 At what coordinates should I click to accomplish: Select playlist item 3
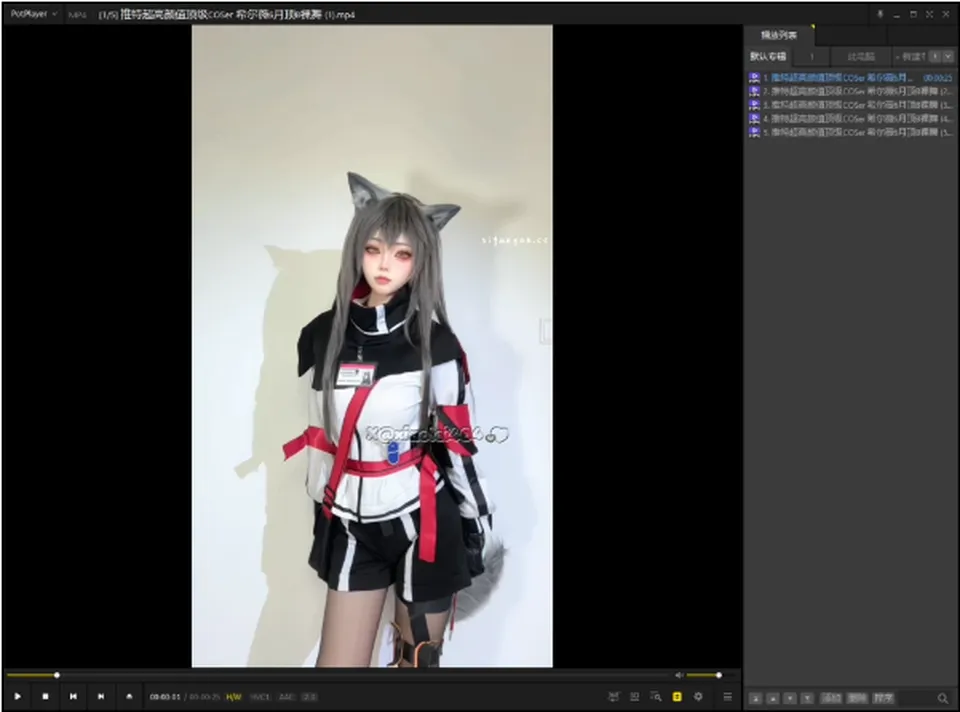pyautogui.click(x=850, y=105)
